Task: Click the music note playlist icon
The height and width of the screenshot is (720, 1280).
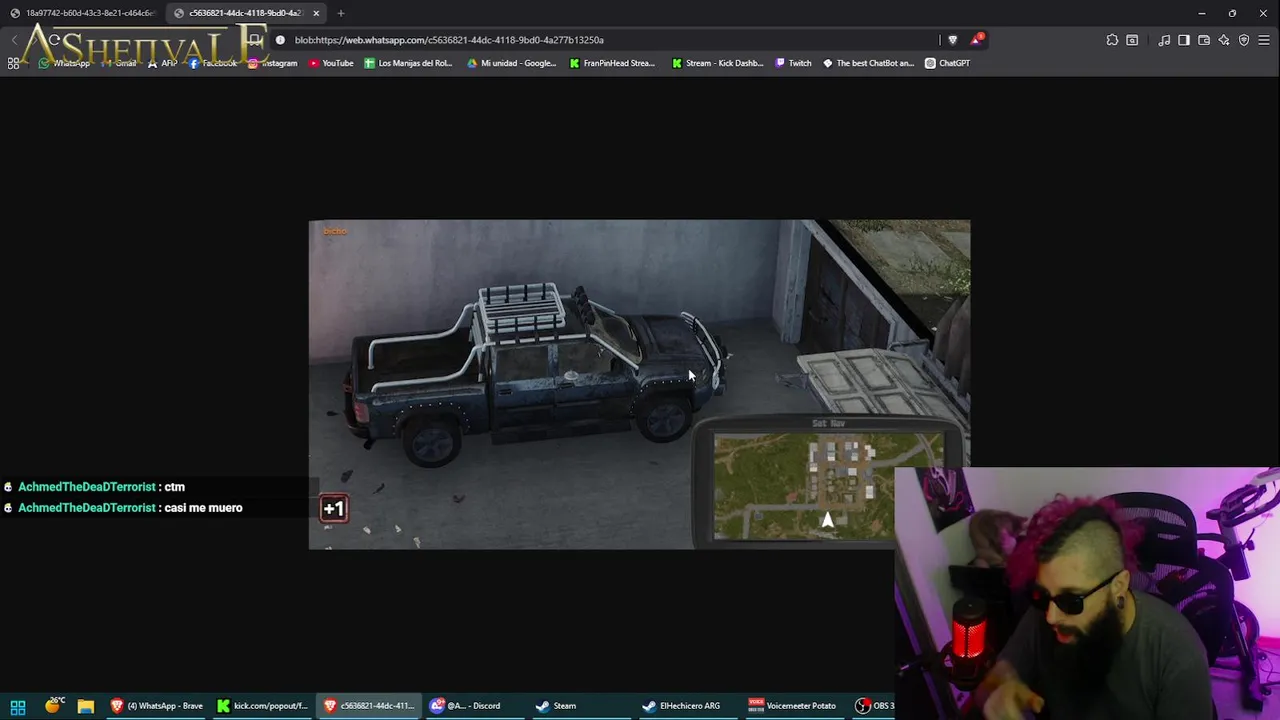Action: point(1164,40)
